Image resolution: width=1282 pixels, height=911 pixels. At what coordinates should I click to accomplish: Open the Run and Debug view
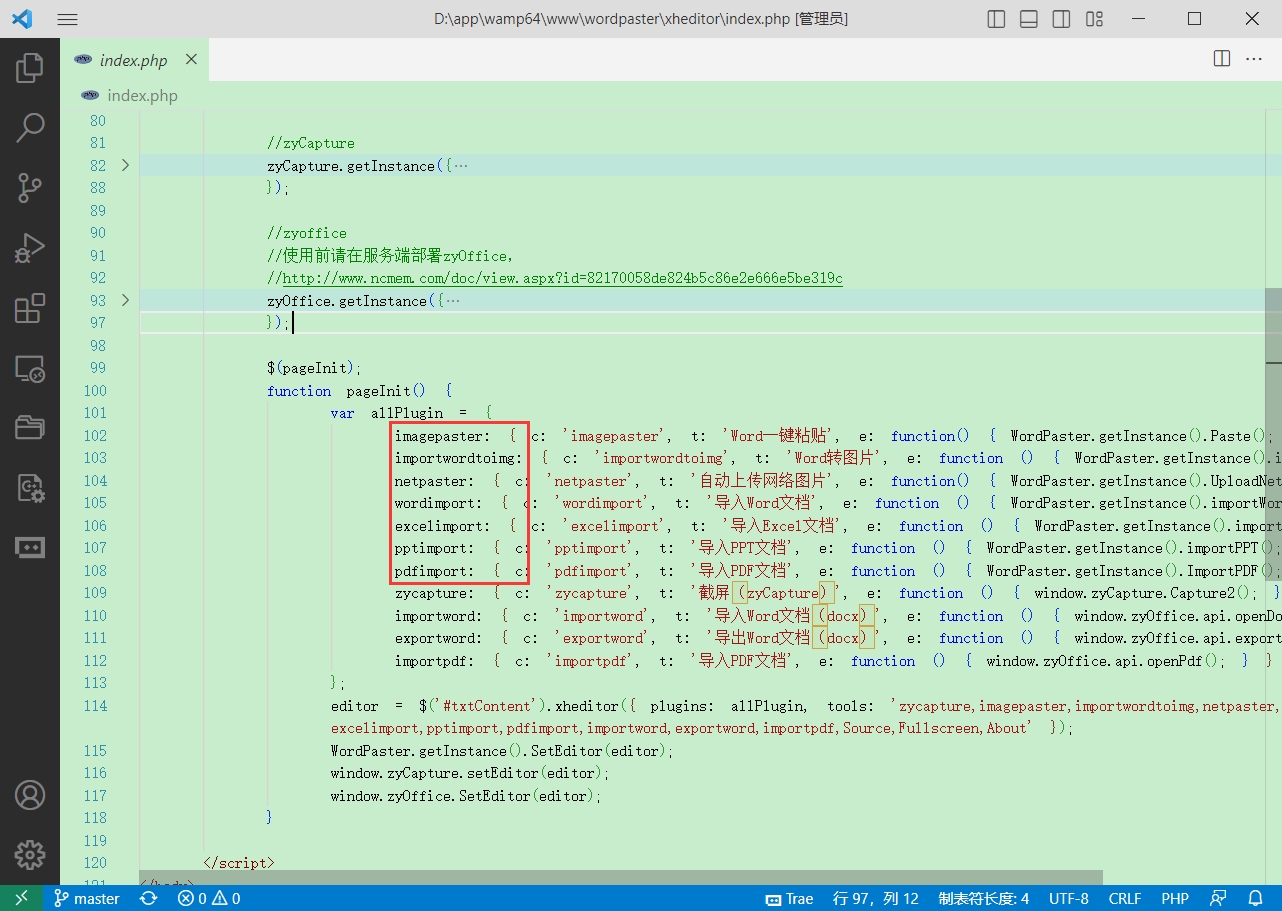click(30, 247)
